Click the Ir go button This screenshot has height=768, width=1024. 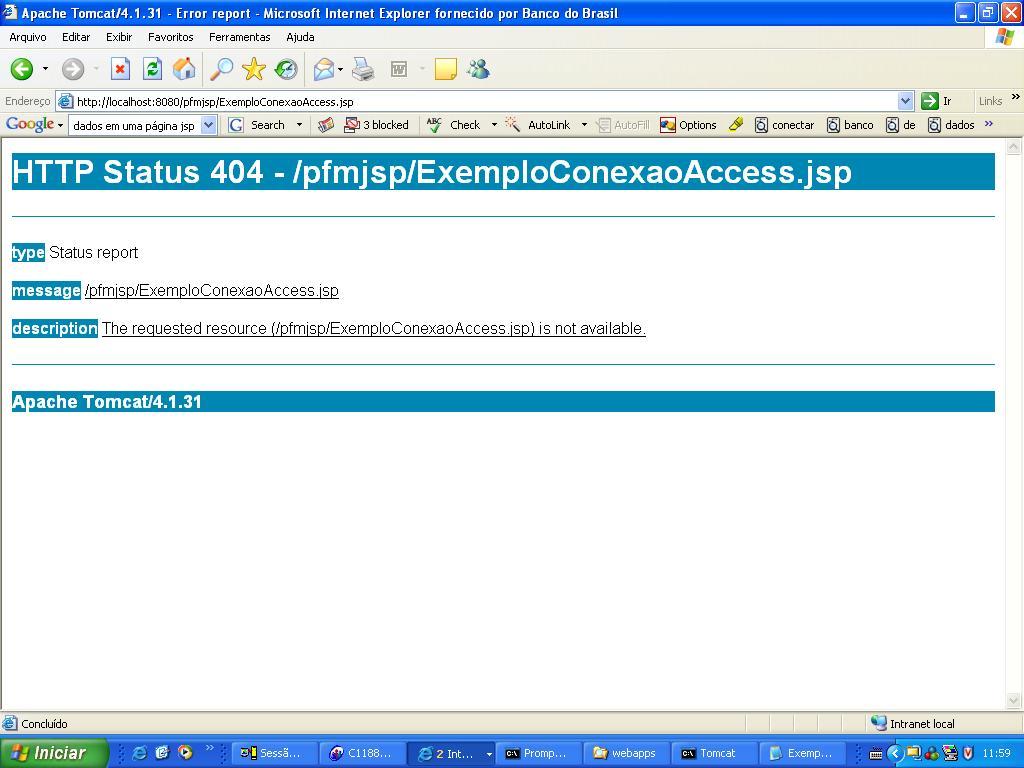[936, 101]
